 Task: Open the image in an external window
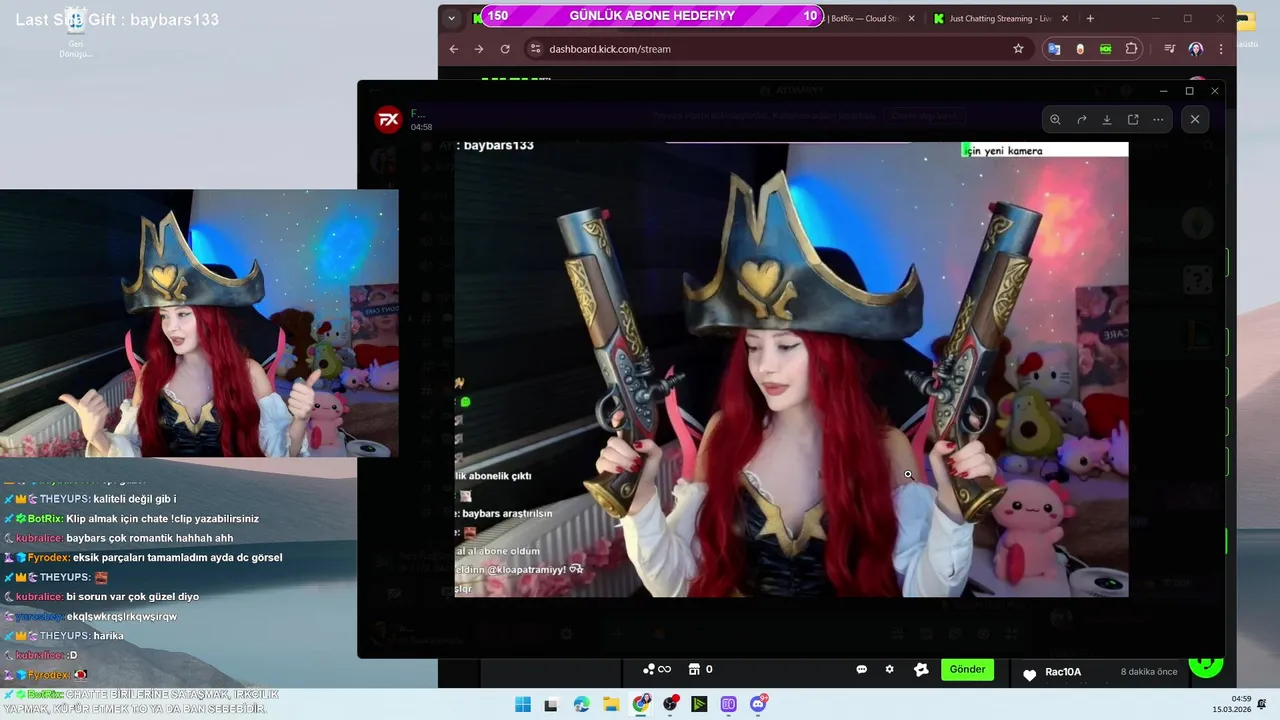click(x=1133, y=119)
